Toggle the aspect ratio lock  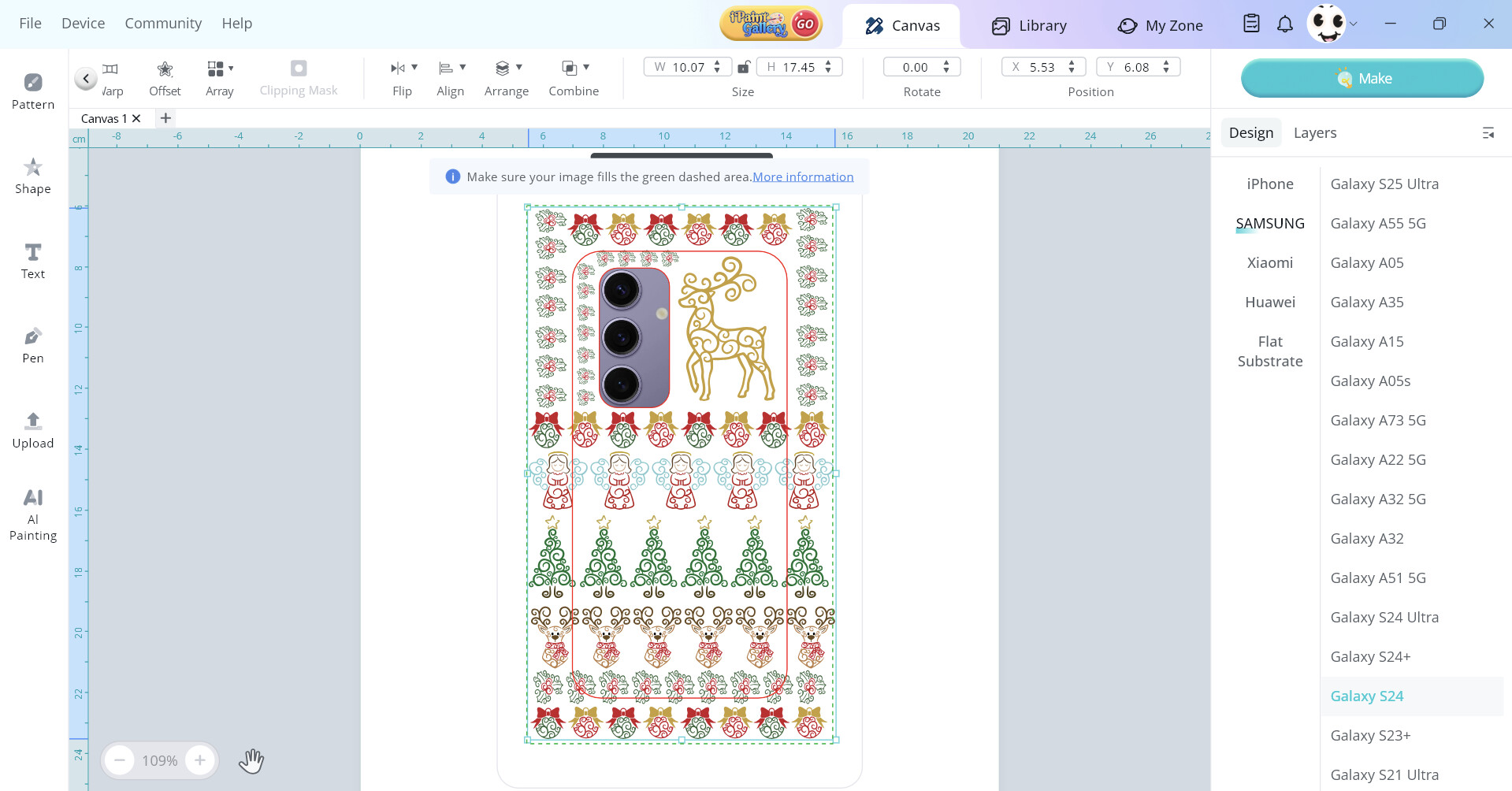coord(743,68)
